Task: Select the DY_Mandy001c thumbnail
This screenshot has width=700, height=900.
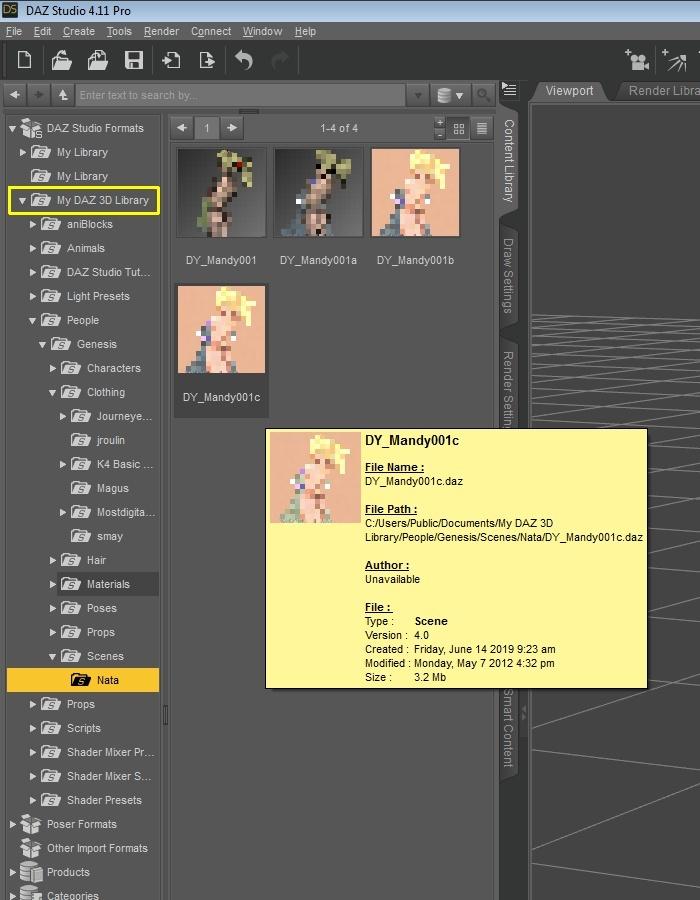Action: (x=221, y=329)
